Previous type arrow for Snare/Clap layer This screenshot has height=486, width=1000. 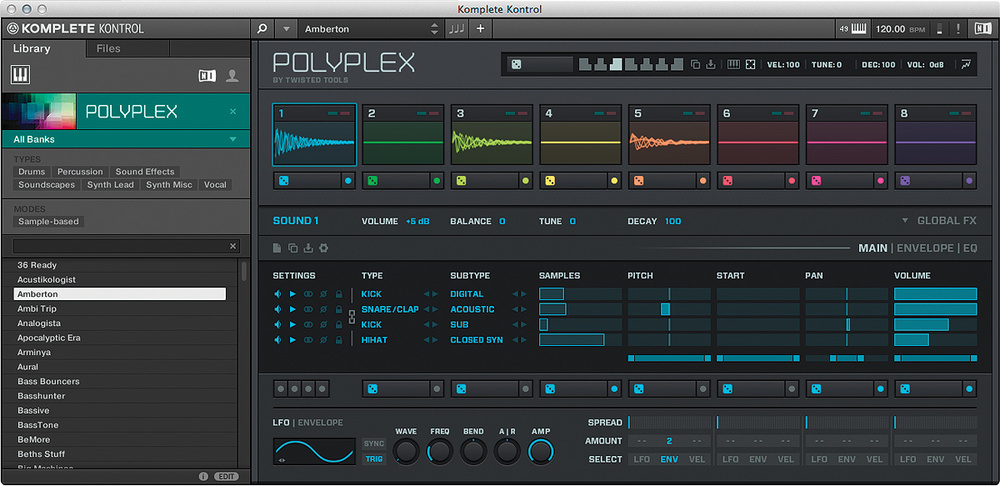click(x=427, y=309)
